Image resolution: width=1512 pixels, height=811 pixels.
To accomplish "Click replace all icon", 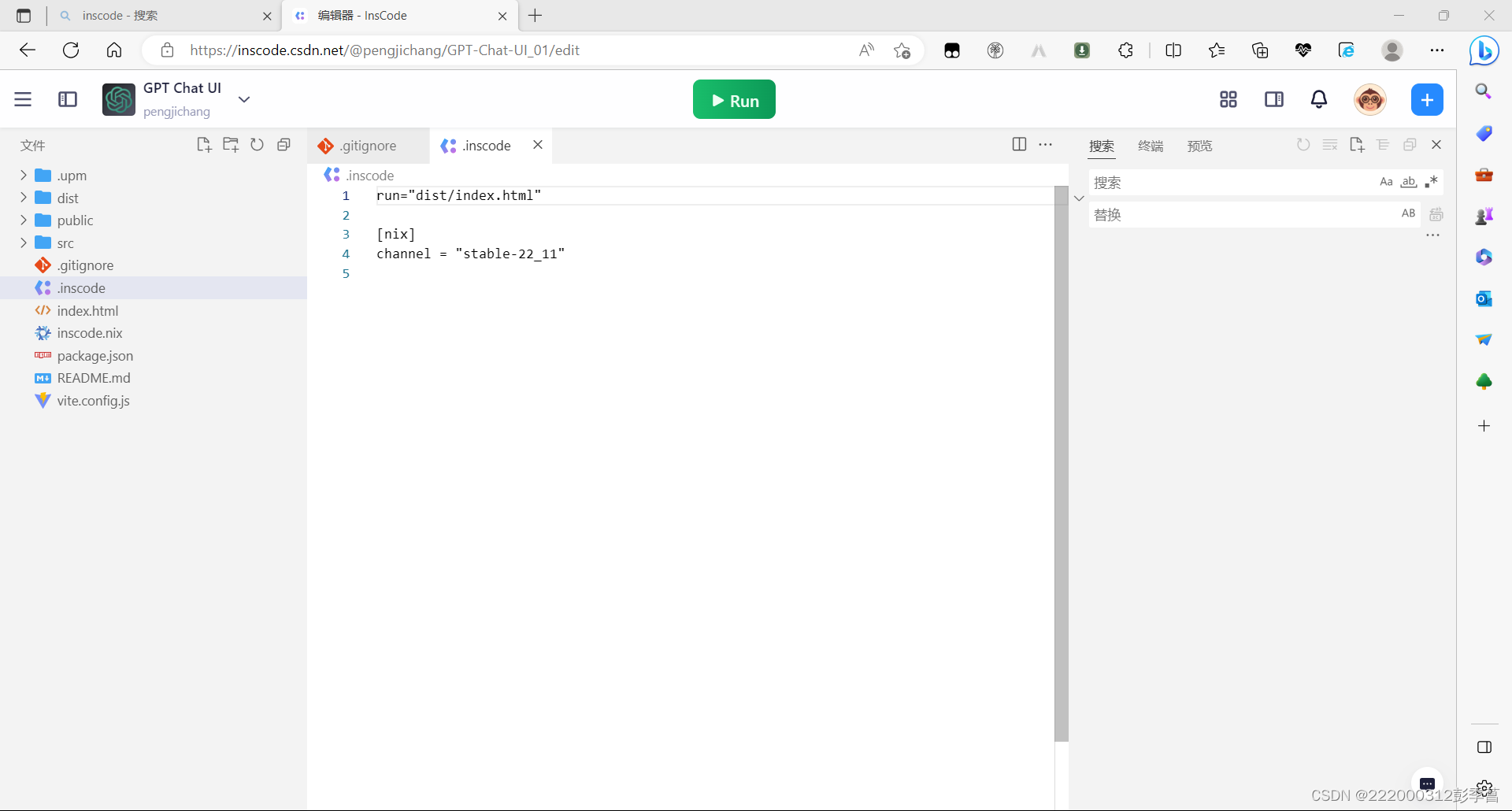I will [x=1436, y=214].
